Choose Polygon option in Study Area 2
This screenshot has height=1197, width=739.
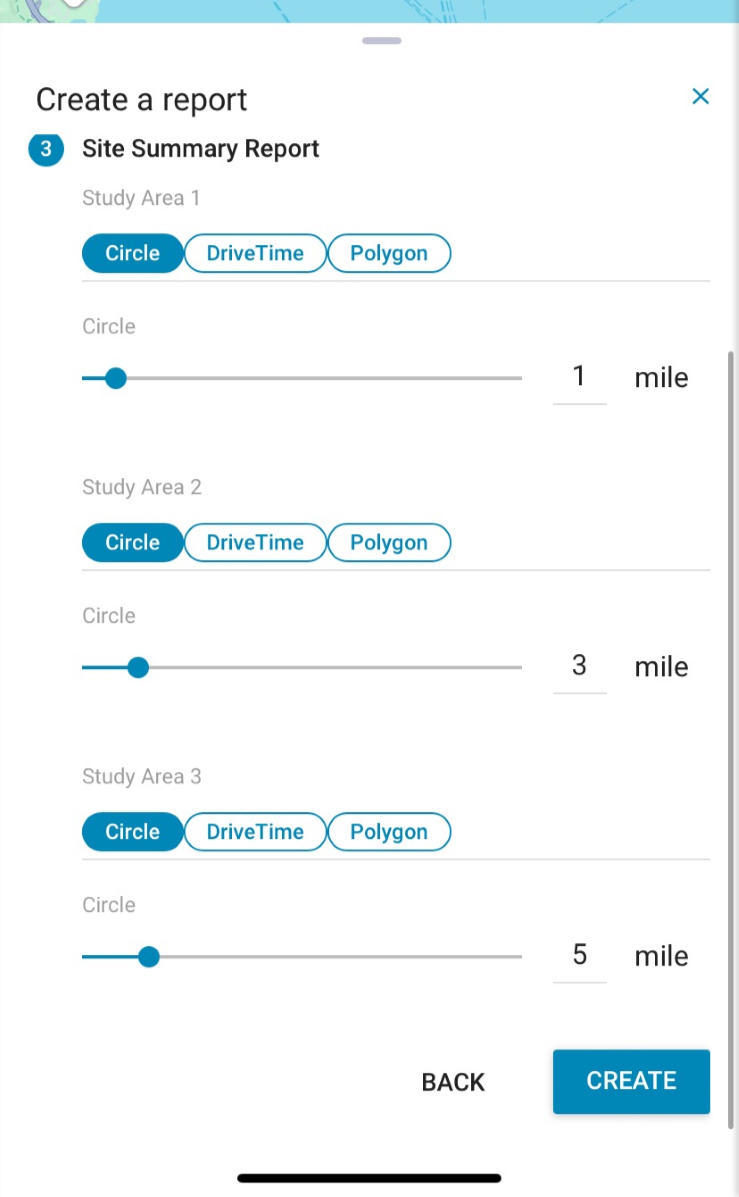[389, 543]
